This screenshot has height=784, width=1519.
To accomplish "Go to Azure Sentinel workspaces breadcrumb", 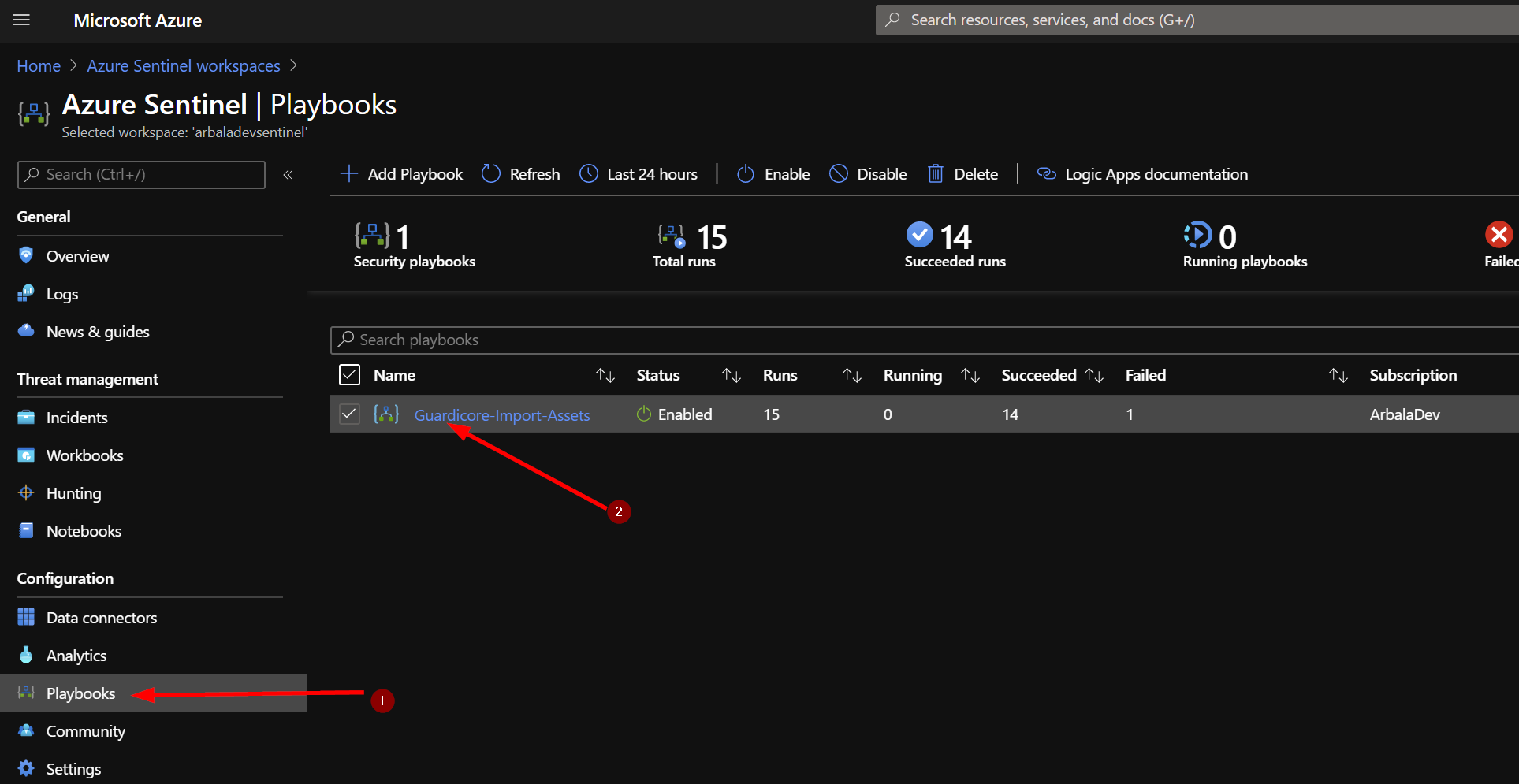I will [x=184, y=65].
